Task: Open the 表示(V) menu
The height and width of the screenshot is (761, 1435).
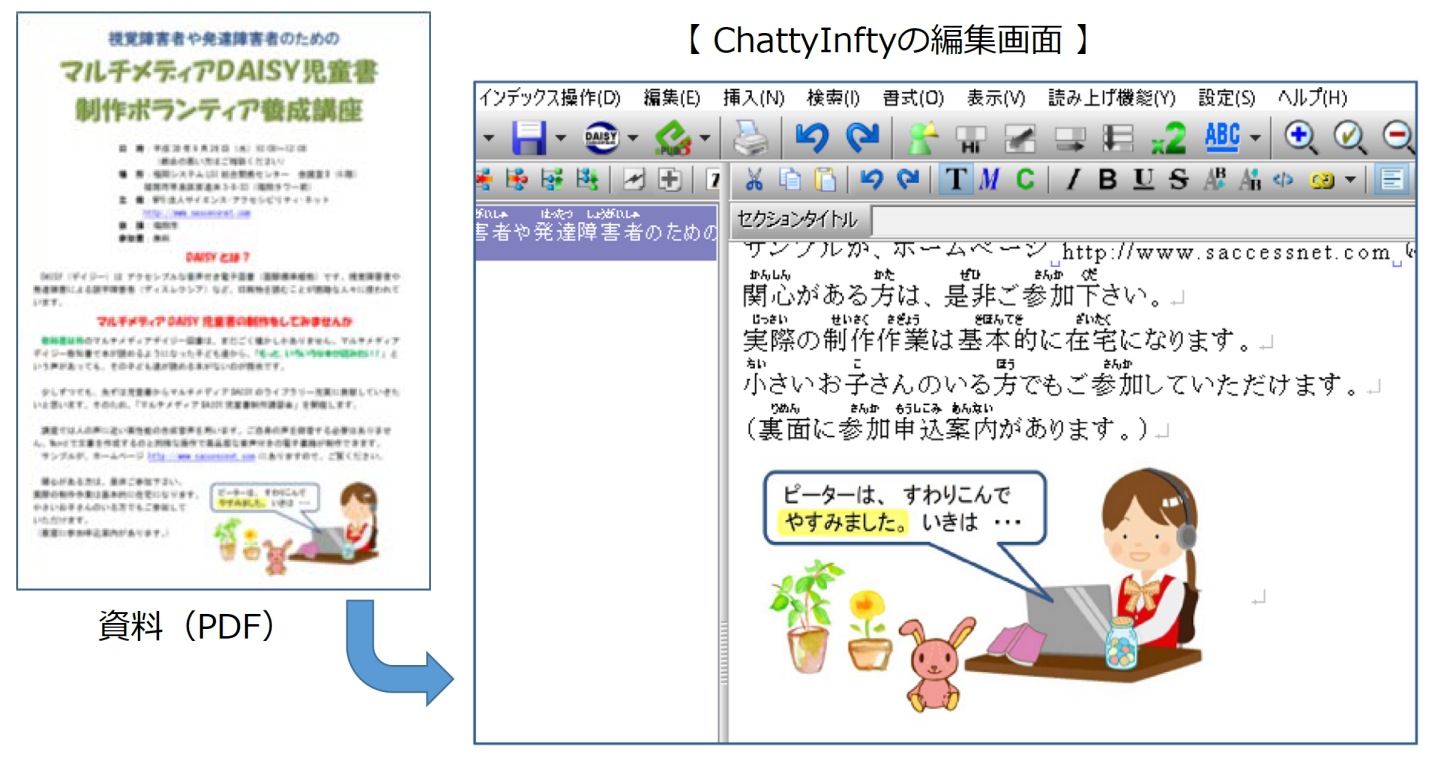Action: tap(995, 98)
